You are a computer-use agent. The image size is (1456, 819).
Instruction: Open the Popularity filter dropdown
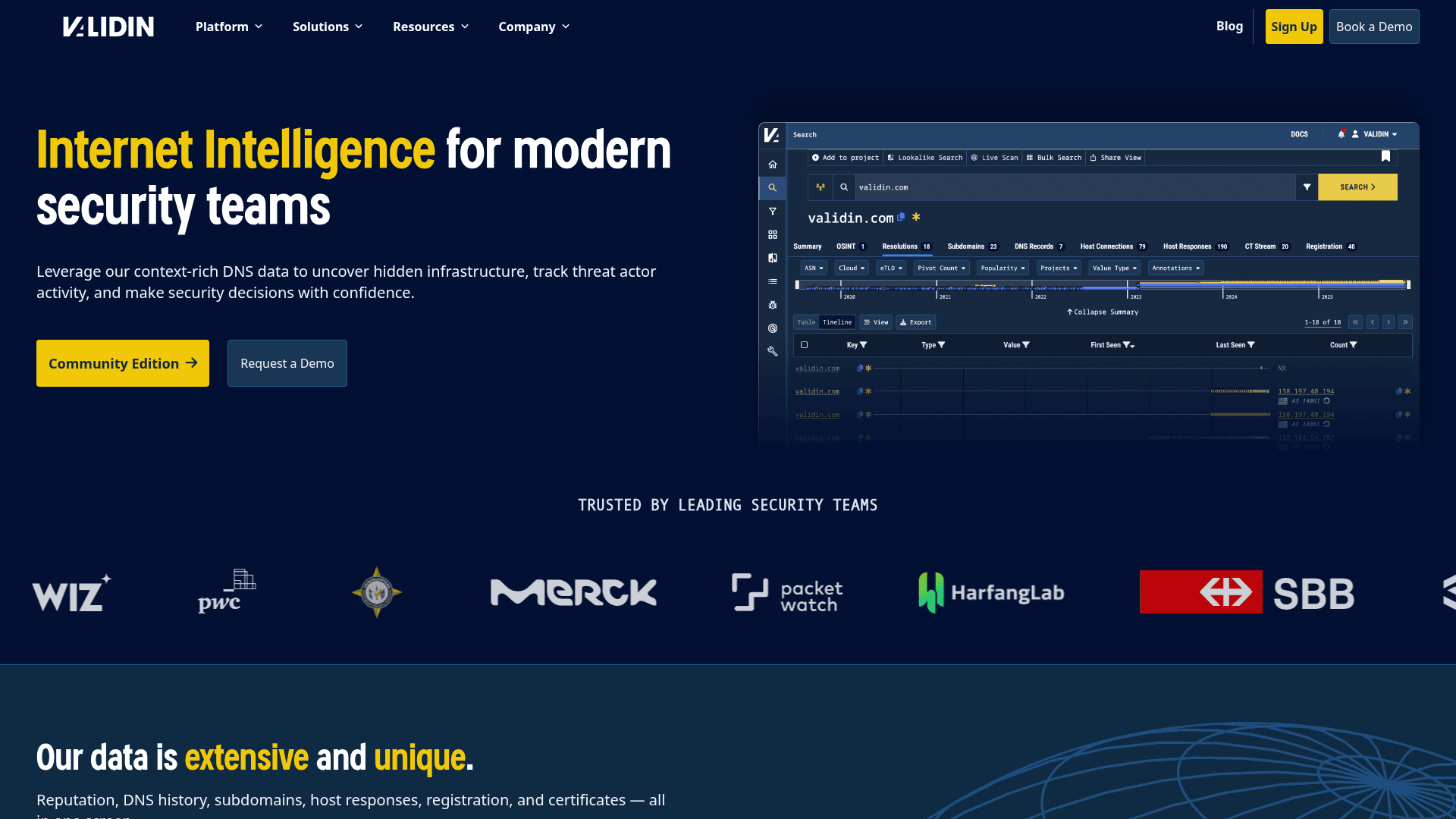click(1003, 268)
